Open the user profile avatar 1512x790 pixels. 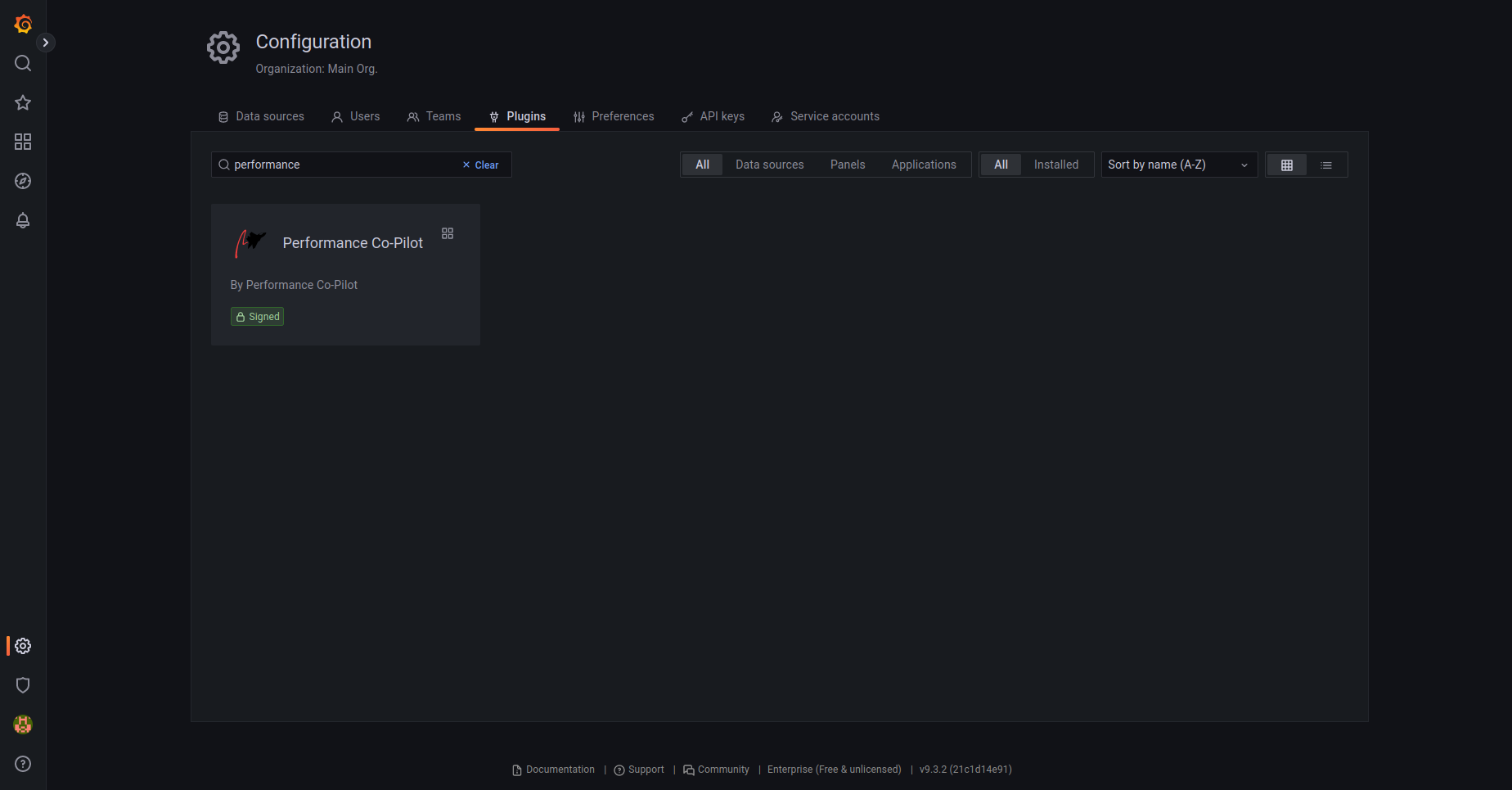(23, 725)
